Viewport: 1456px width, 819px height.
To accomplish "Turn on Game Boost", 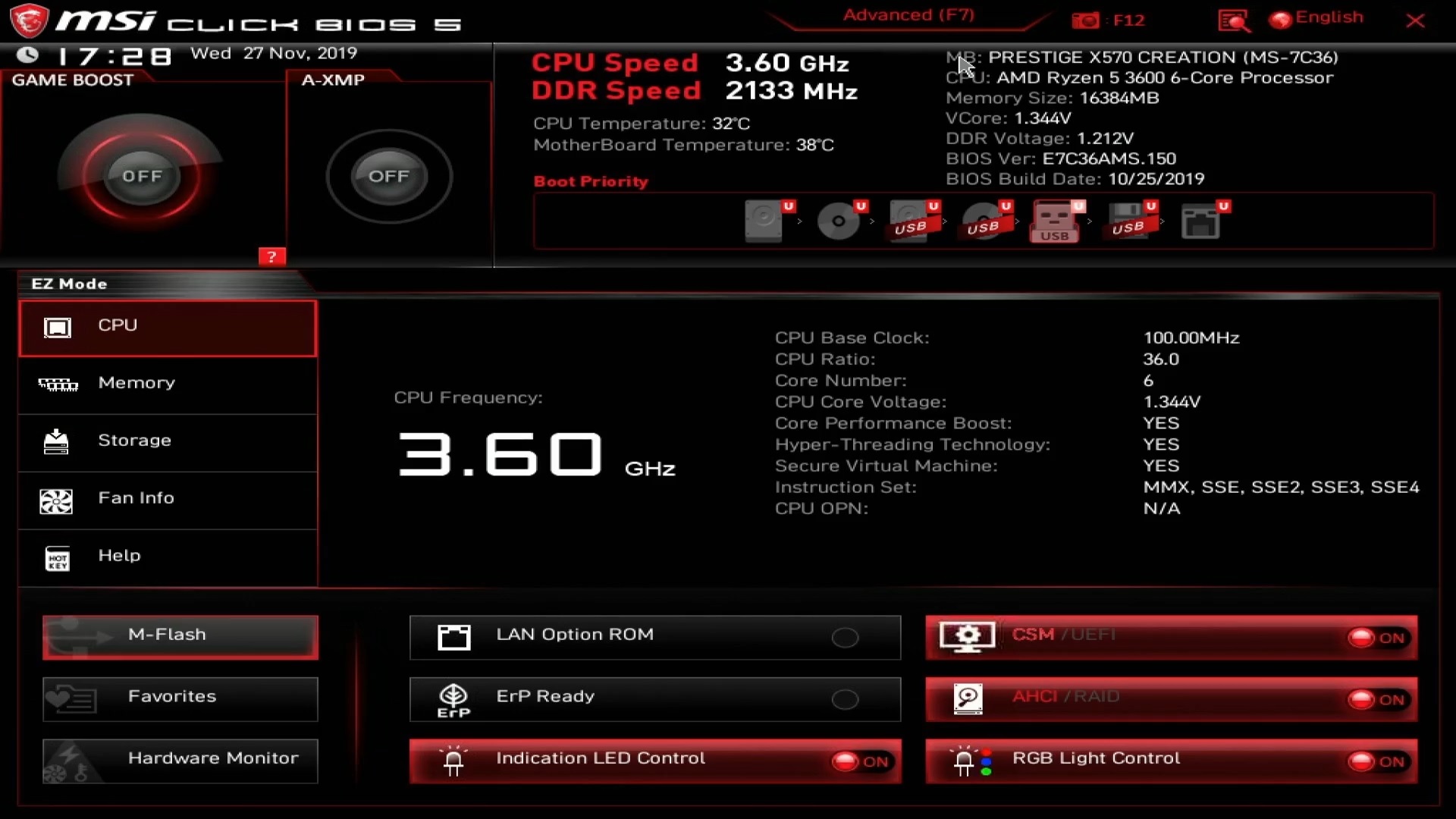I will (143, 176).
